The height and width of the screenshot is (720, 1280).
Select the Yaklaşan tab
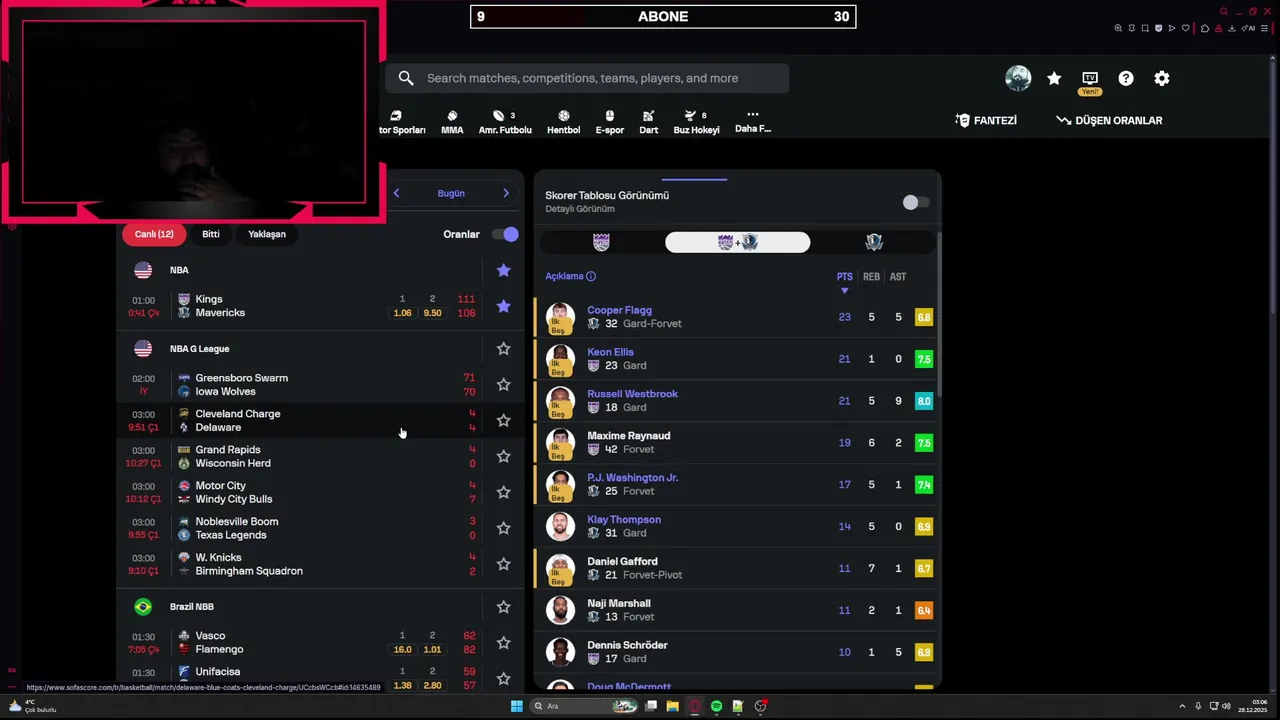(267, 234)
